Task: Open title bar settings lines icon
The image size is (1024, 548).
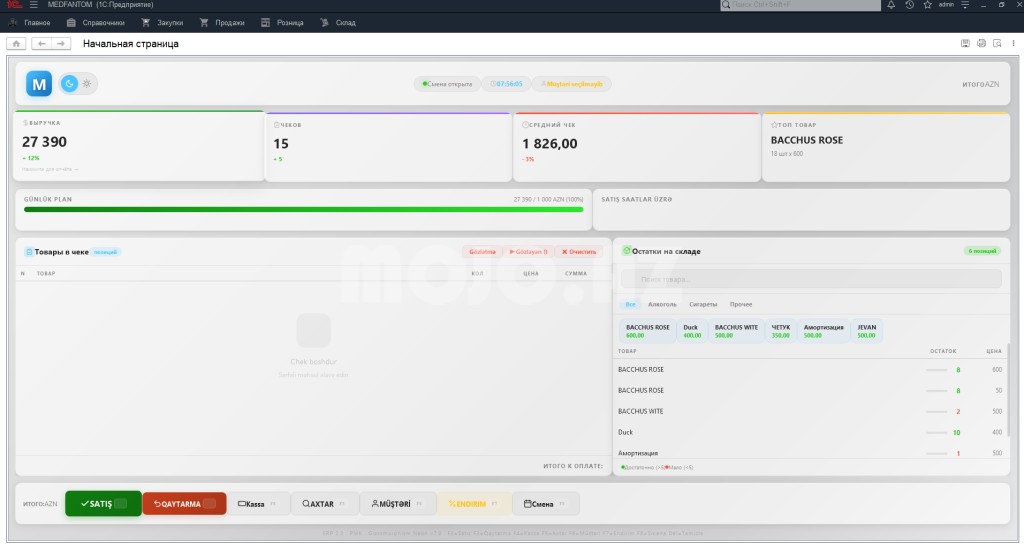Action: tap(965, 5)
